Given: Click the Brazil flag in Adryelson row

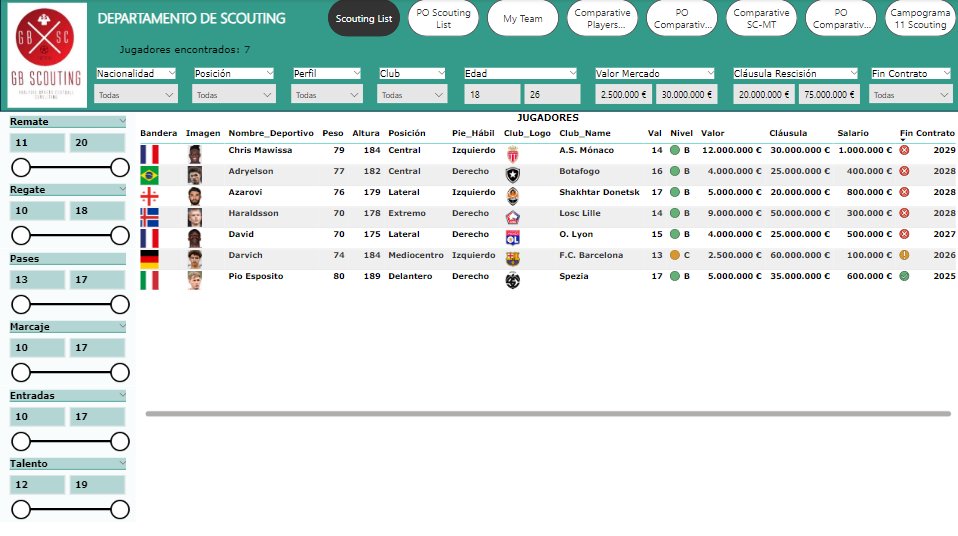Looking at the screenshot, I should coord(149,175).
